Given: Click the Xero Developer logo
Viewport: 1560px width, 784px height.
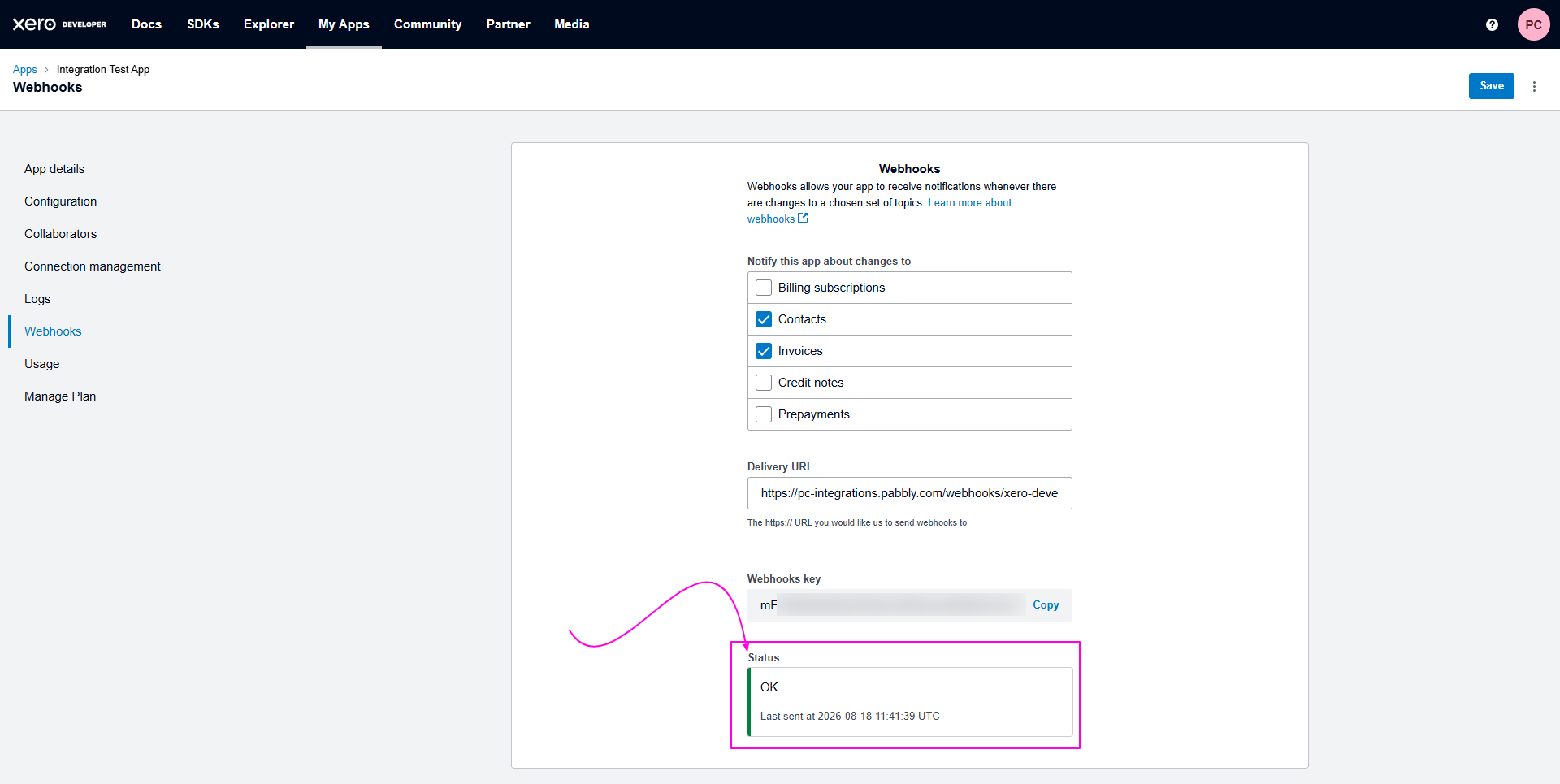Looking at the screenshot, I should point(59,24).
